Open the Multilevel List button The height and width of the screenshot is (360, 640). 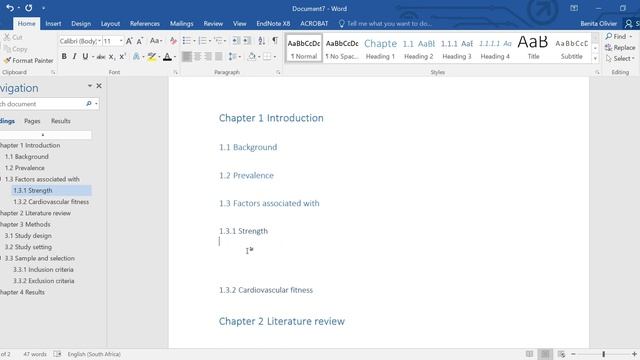point(218,40)
